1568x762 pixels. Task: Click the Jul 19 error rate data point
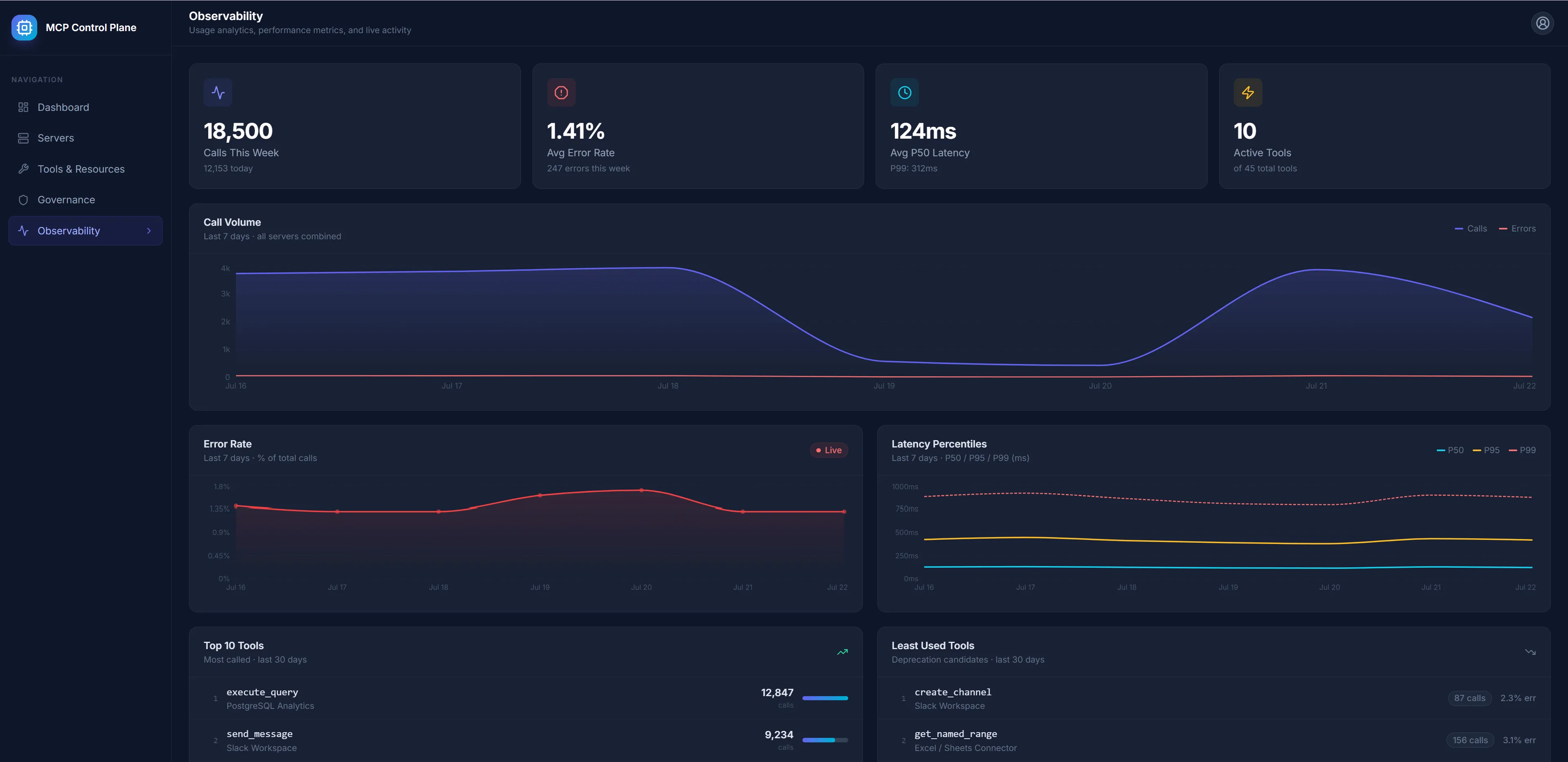click(x=540, y=495)
